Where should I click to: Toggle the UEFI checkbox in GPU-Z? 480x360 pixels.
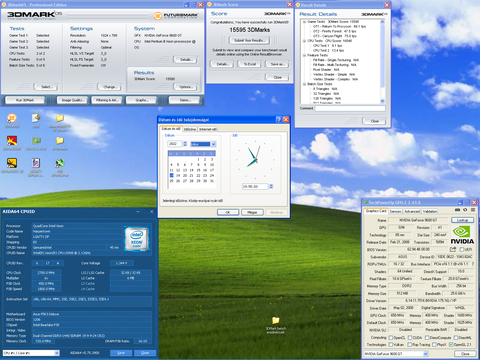(462, 249)
